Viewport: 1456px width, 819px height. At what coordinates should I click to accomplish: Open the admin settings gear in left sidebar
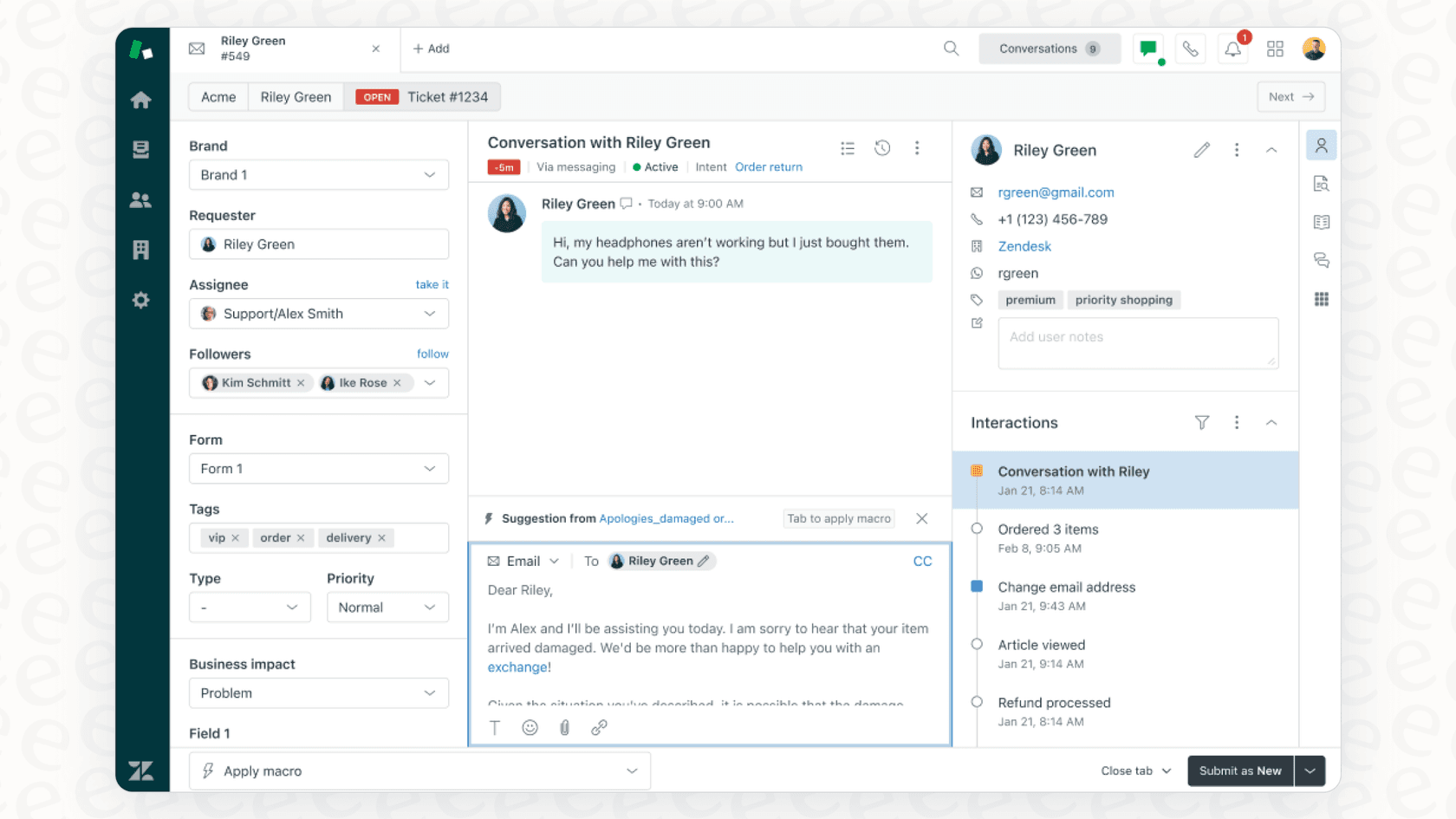[140, 300]
